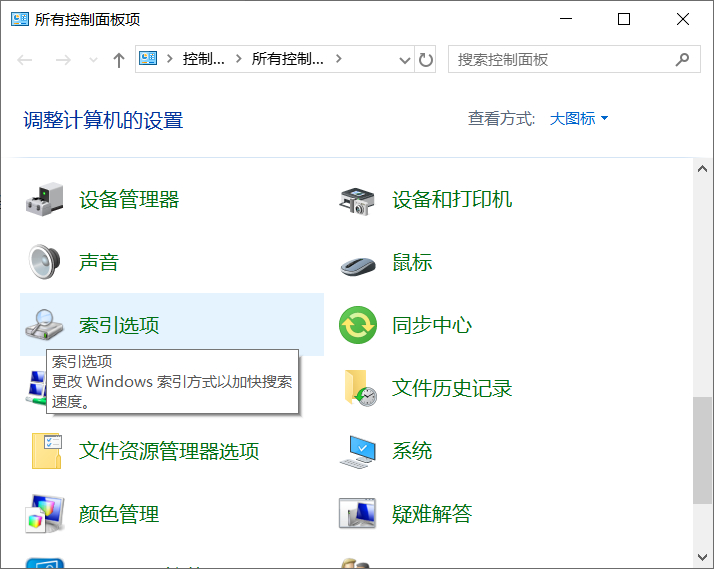Click the 调整计算机的设置 heading
This screenshot has height=569, width=714.
tap(103, 121)
